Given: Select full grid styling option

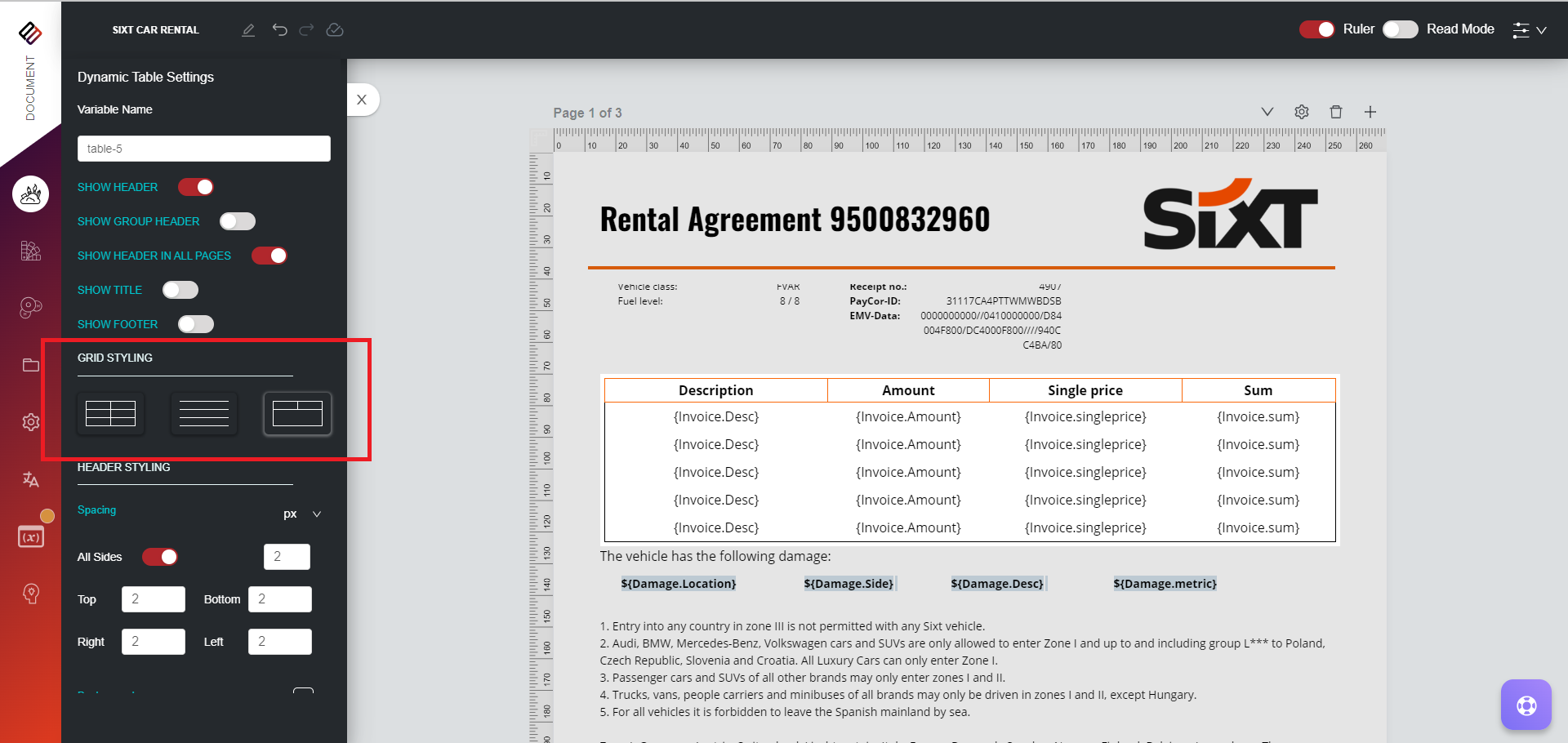Looking at the screenshot, I should (x=111, y=414).
